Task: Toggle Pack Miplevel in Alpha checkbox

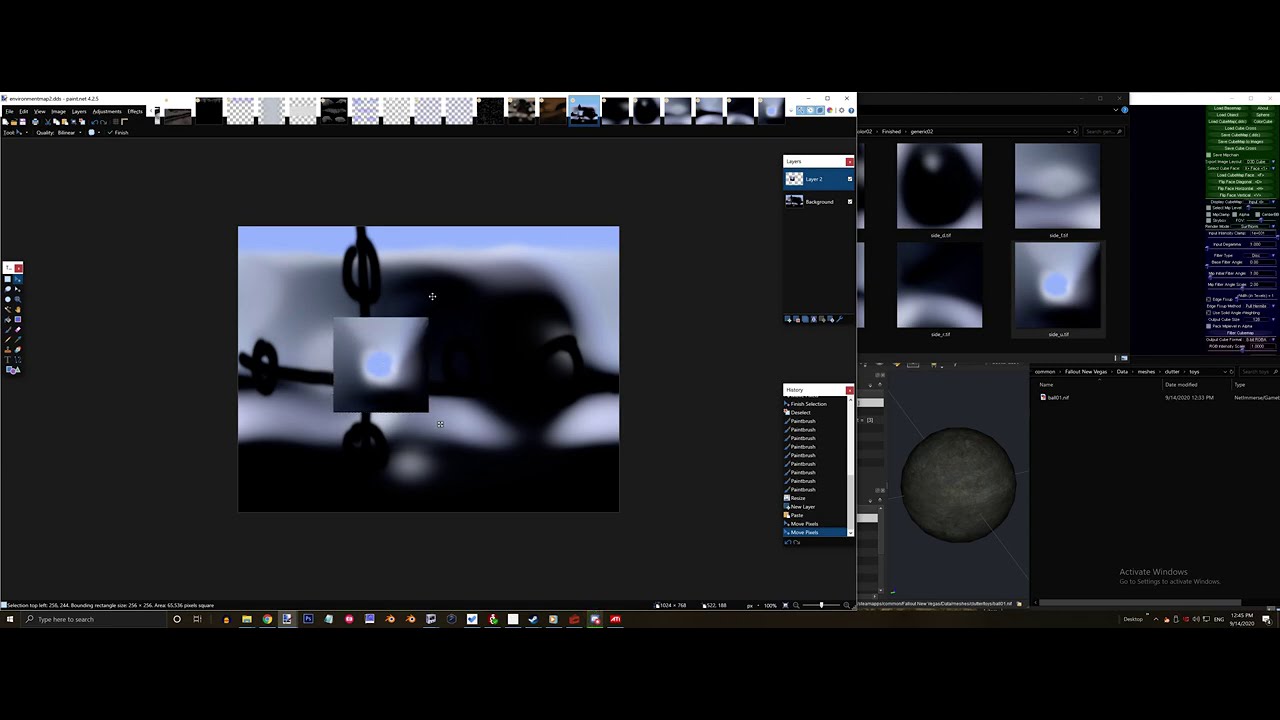Action: click(1209, 326)
